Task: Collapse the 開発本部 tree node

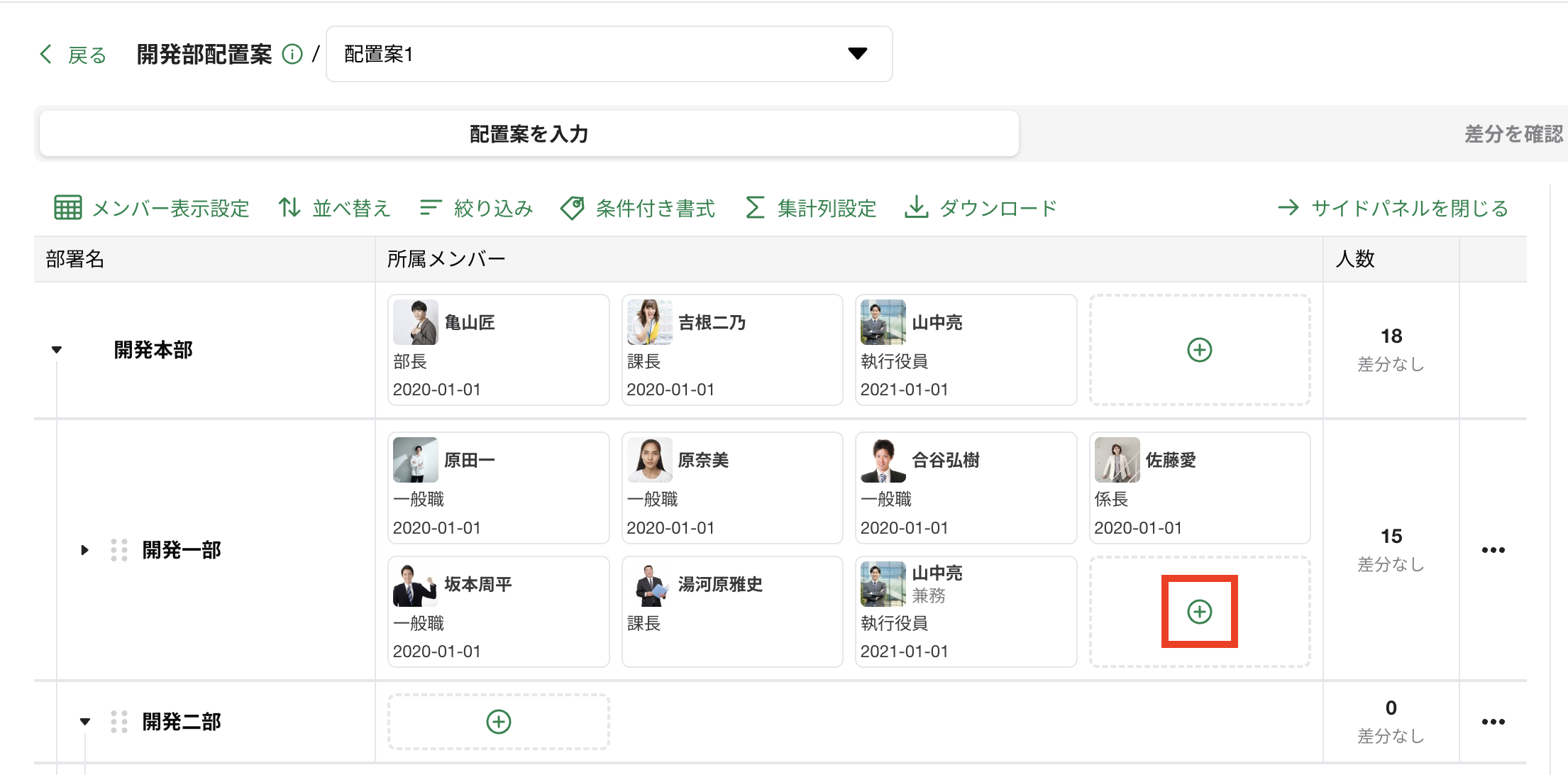Action: 57,350
